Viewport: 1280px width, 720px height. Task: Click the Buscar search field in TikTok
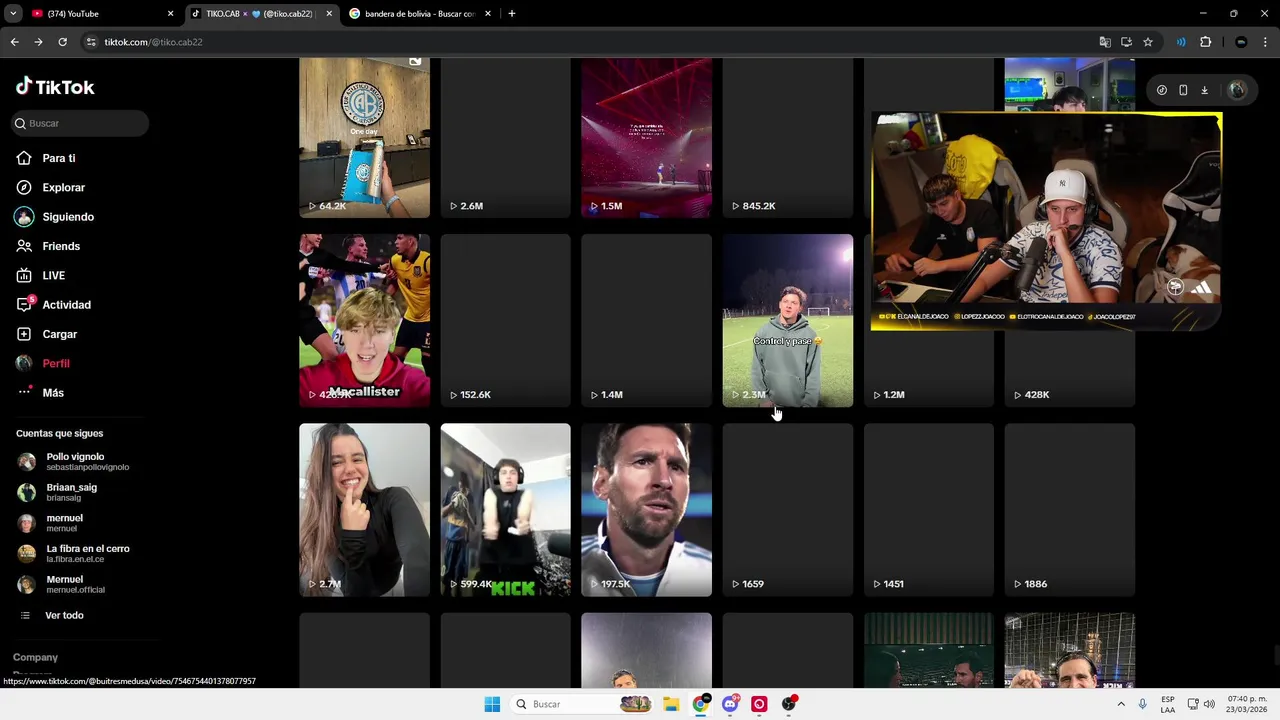81,123
